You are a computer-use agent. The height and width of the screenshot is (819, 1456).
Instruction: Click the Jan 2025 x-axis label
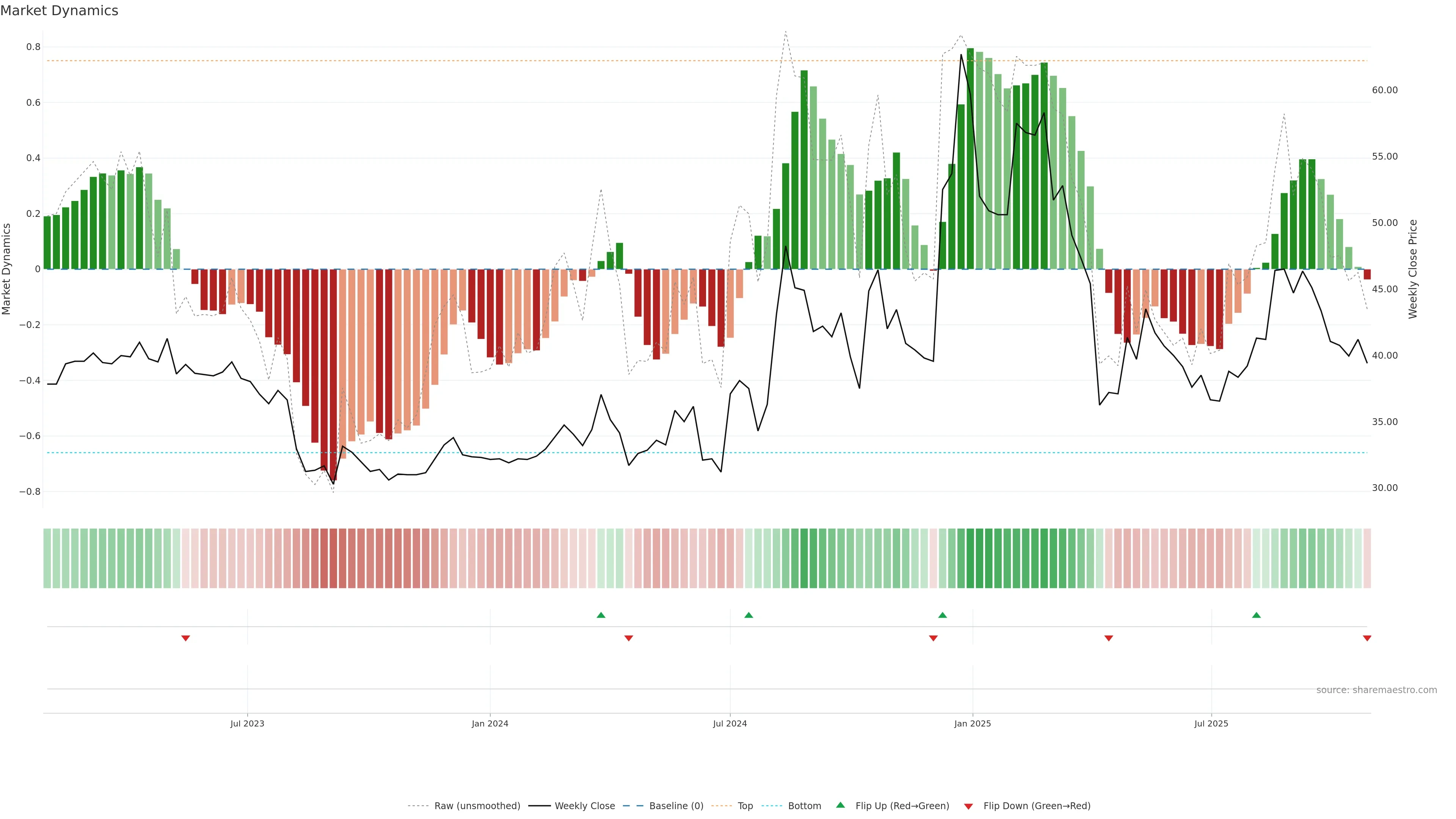click(972, 723)
